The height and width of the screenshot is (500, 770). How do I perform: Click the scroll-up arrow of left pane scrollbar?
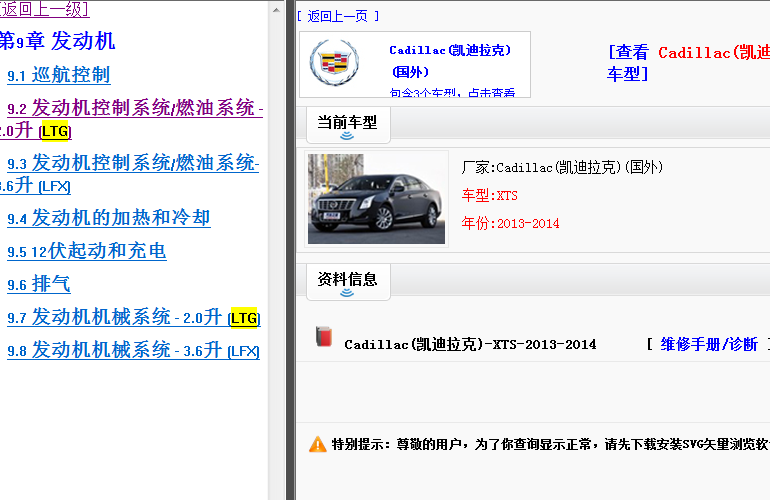(276, 10)
